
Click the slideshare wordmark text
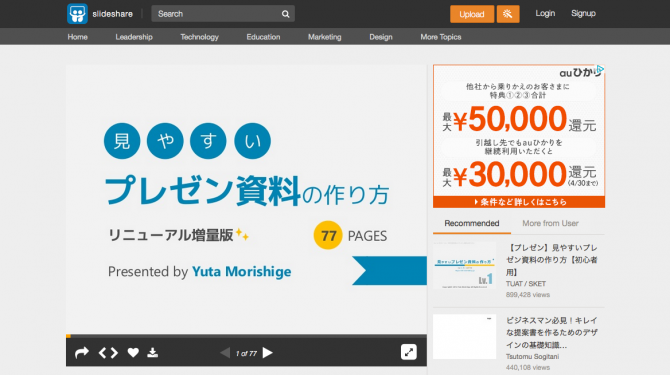112,14
